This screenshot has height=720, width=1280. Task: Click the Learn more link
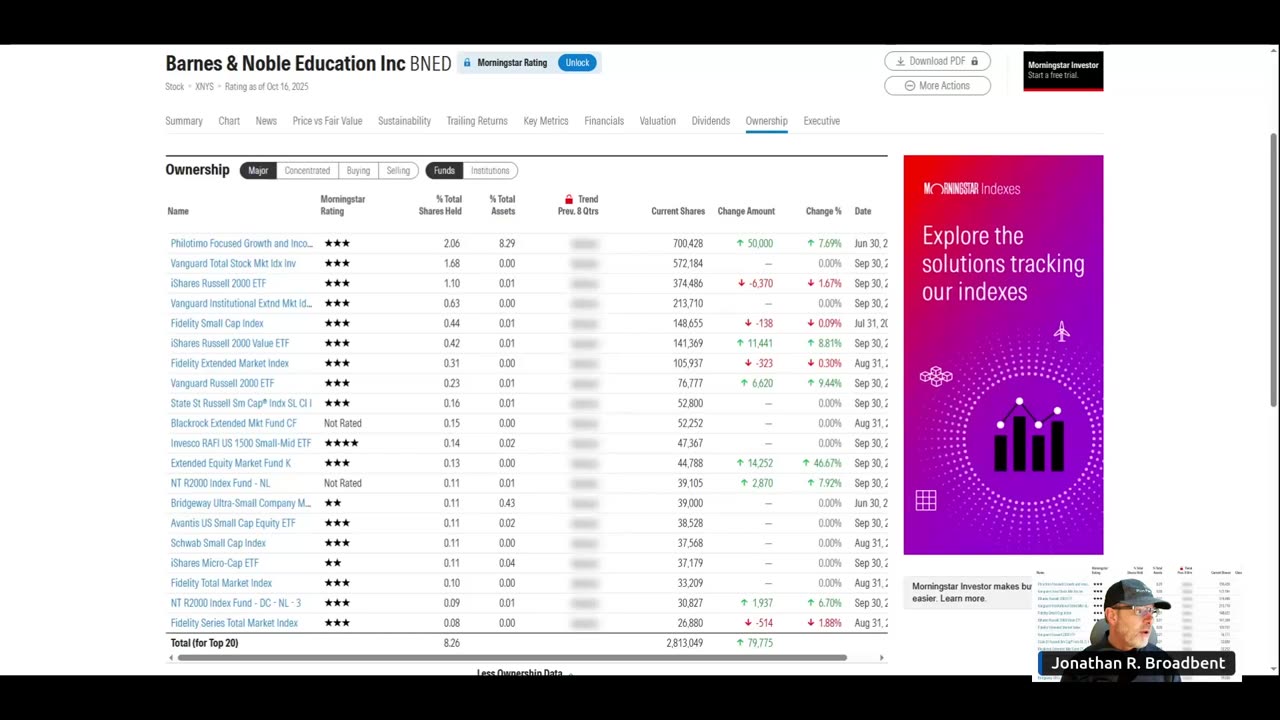point(963,599)
